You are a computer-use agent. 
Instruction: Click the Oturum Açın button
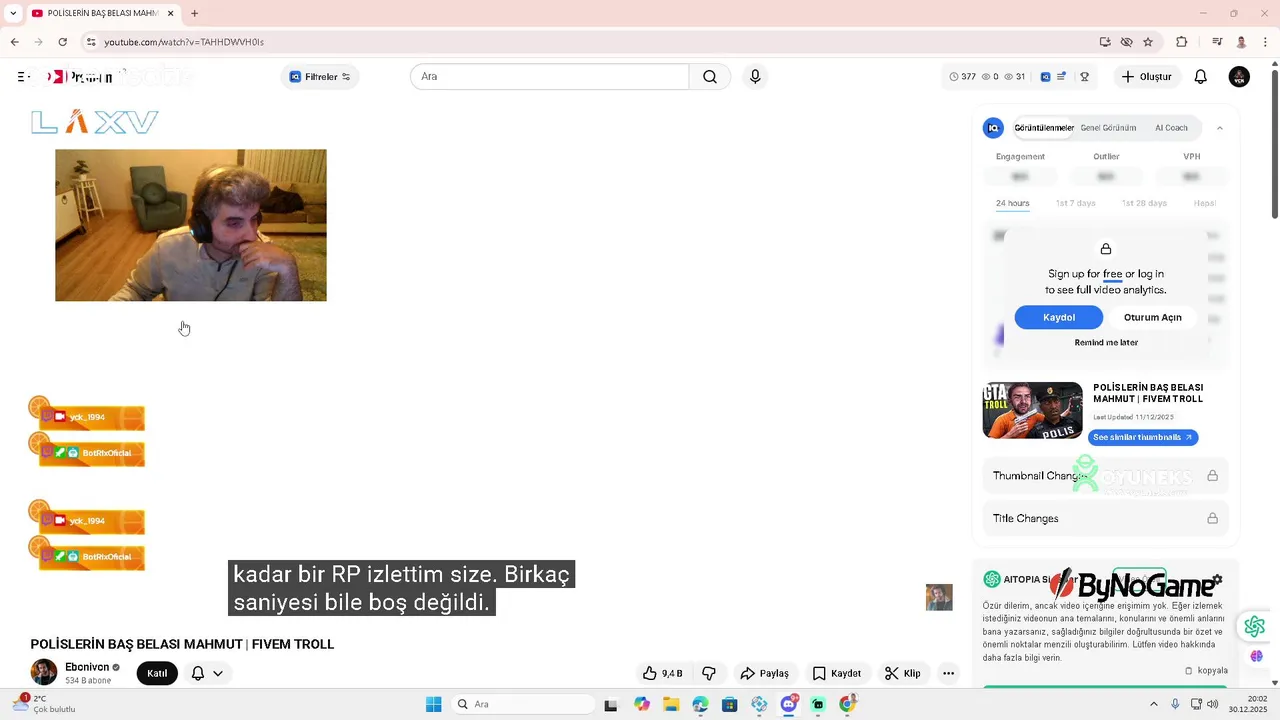[x=1152, y=317]
